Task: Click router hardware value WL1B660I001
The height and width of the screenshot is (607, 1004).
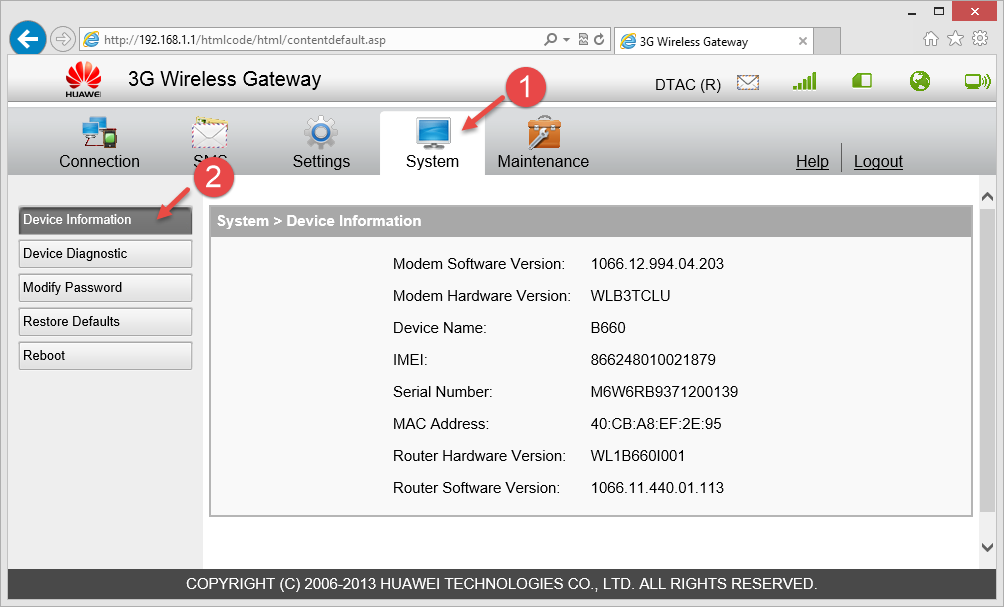Action: coord(637,456)
